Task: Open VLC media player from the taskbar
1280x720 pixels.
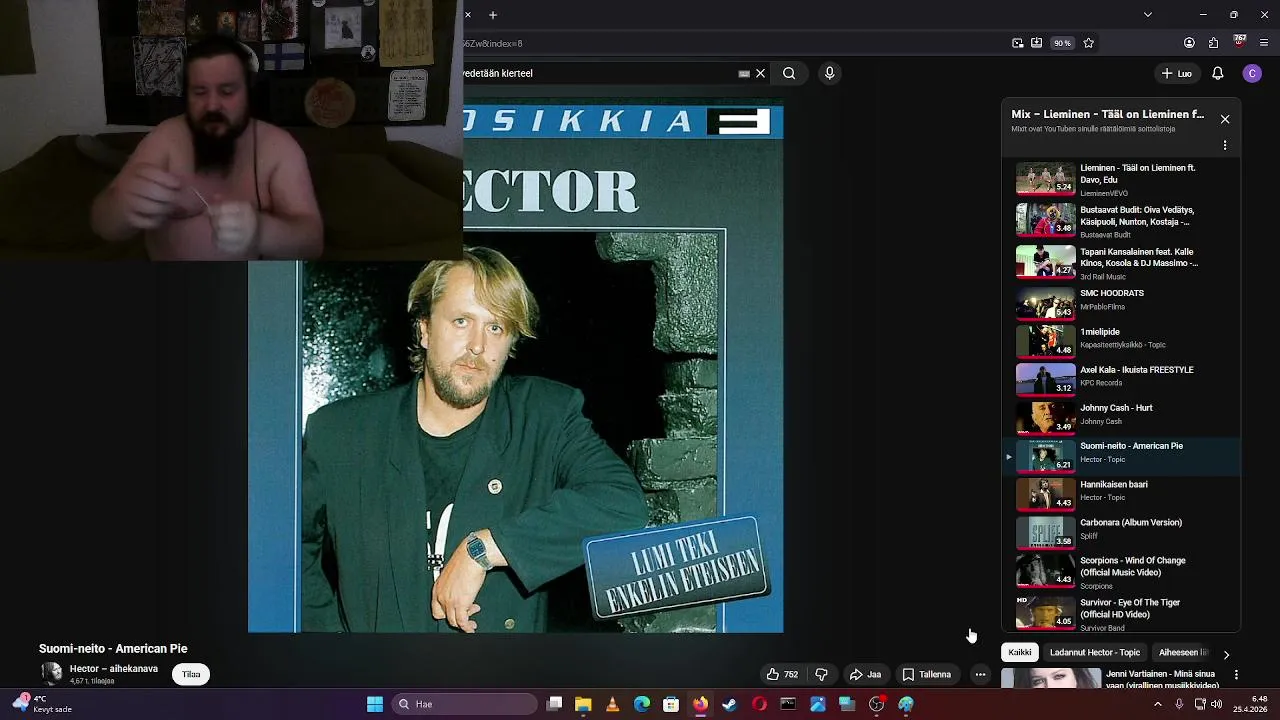Action: coord(613,704)
